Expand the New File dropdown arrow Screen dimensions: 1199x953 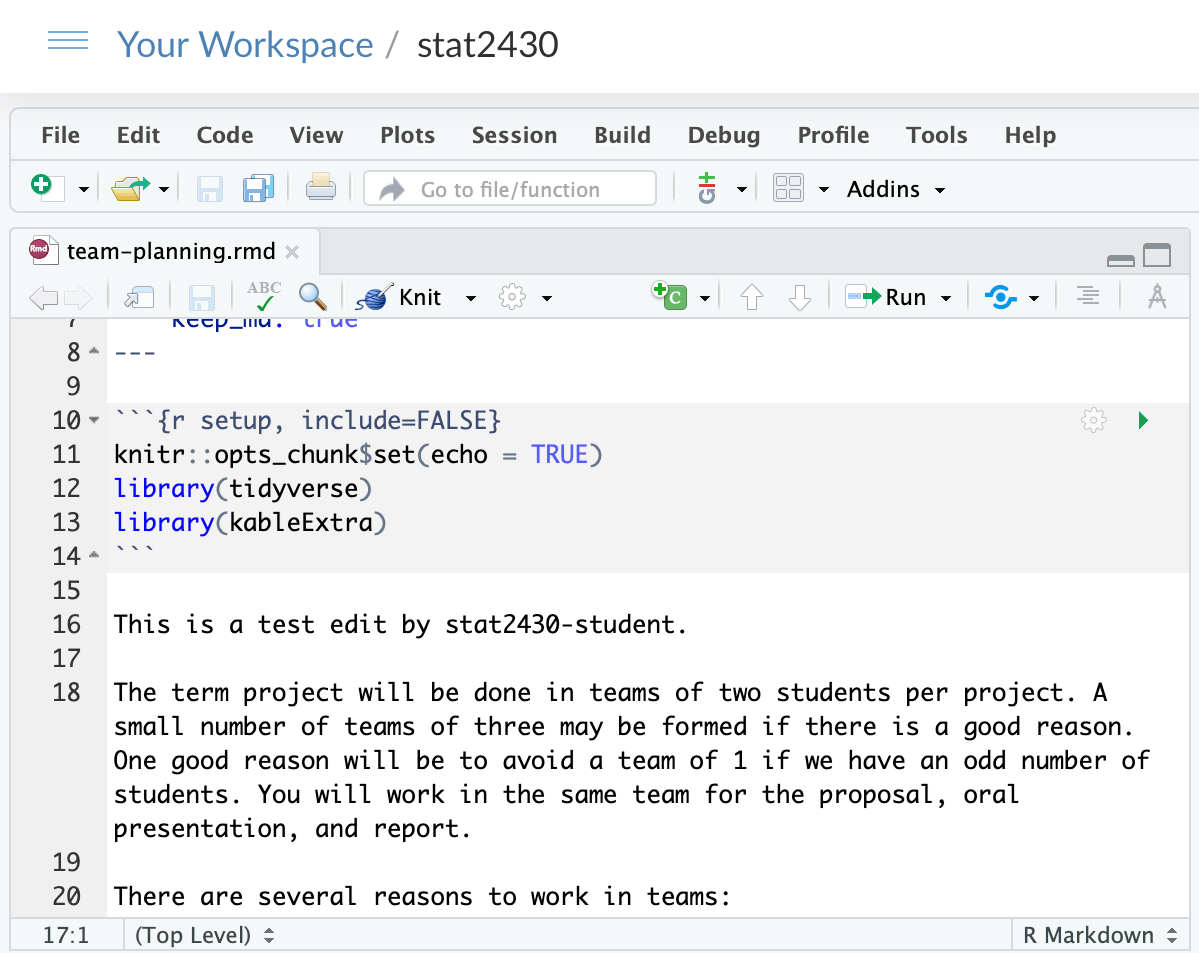83,190
